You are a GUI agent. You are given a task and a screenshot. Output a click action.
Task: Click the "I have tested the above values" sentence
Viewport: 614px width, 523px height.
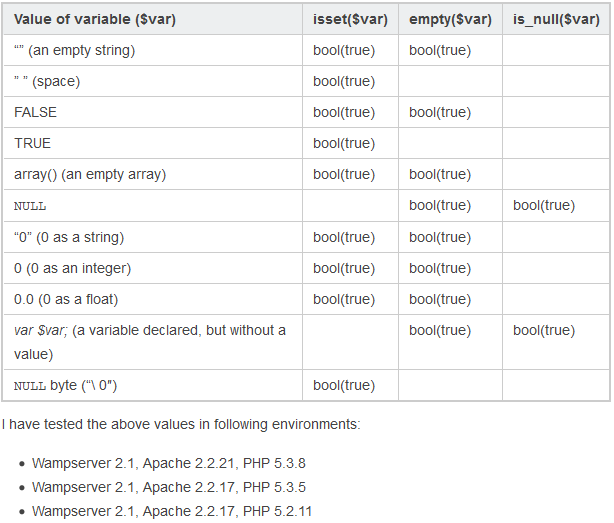click(181, 424)
